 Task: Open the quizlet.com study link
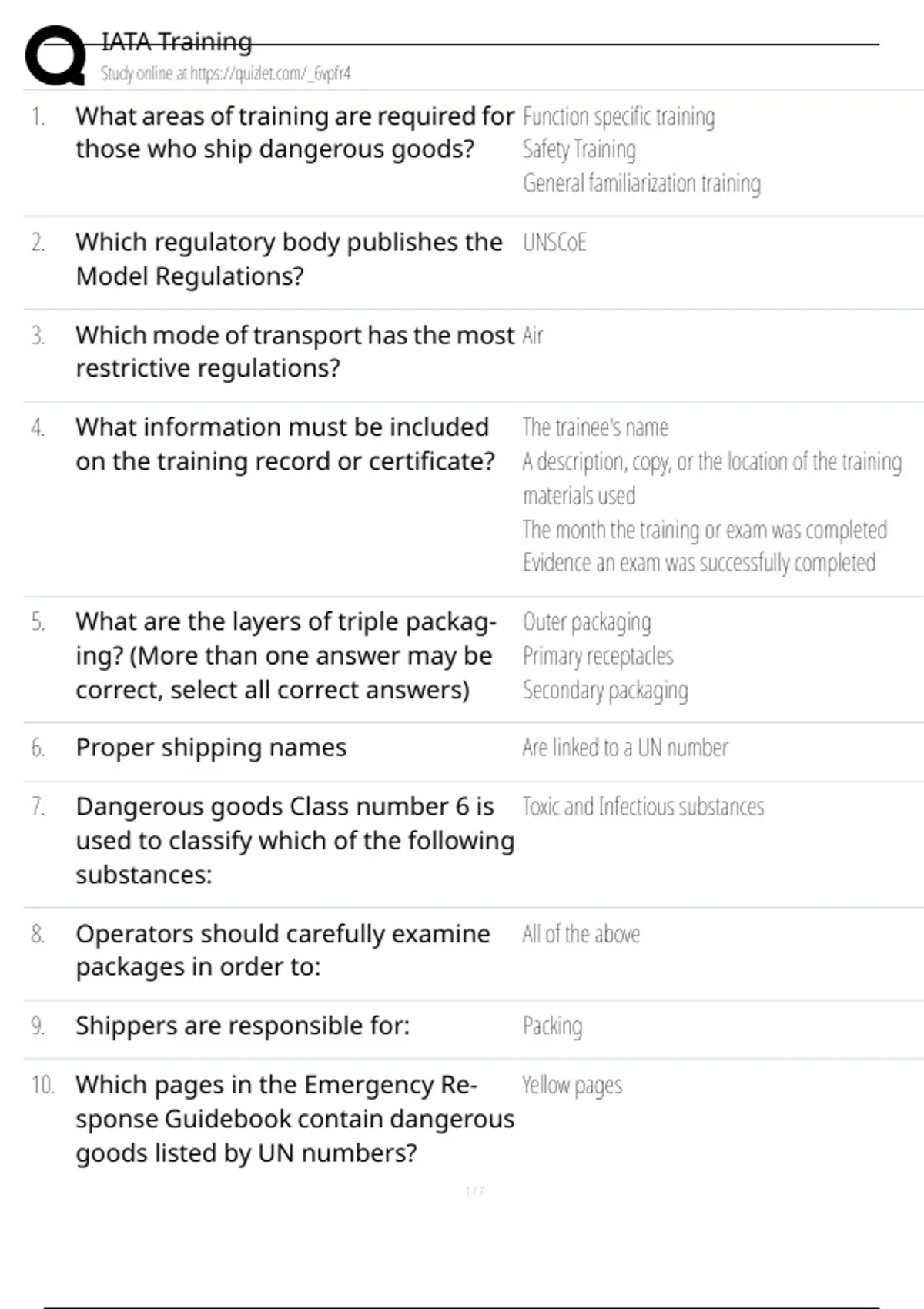pos(226,74)
